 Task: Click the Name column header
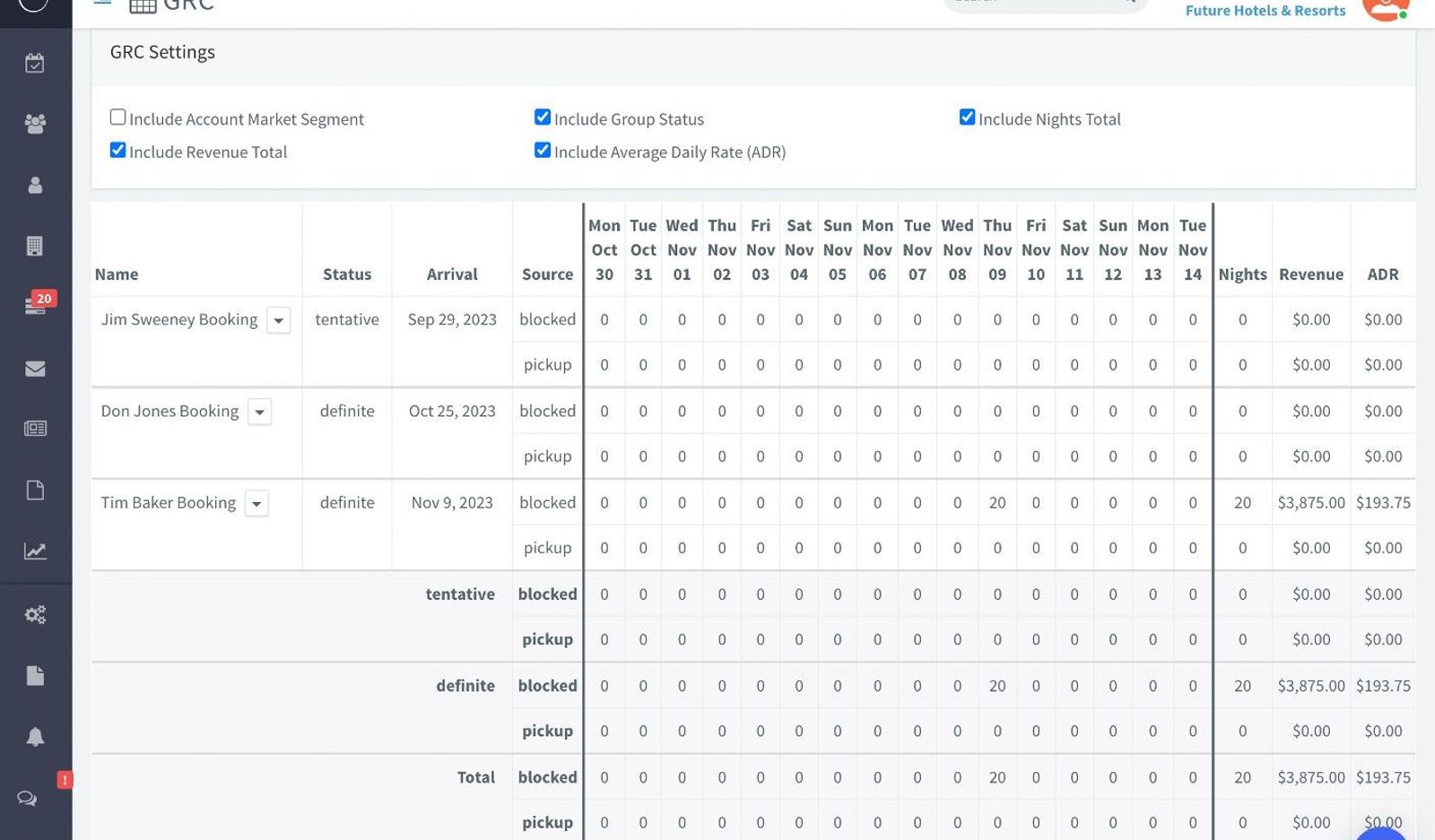[117, 274]
